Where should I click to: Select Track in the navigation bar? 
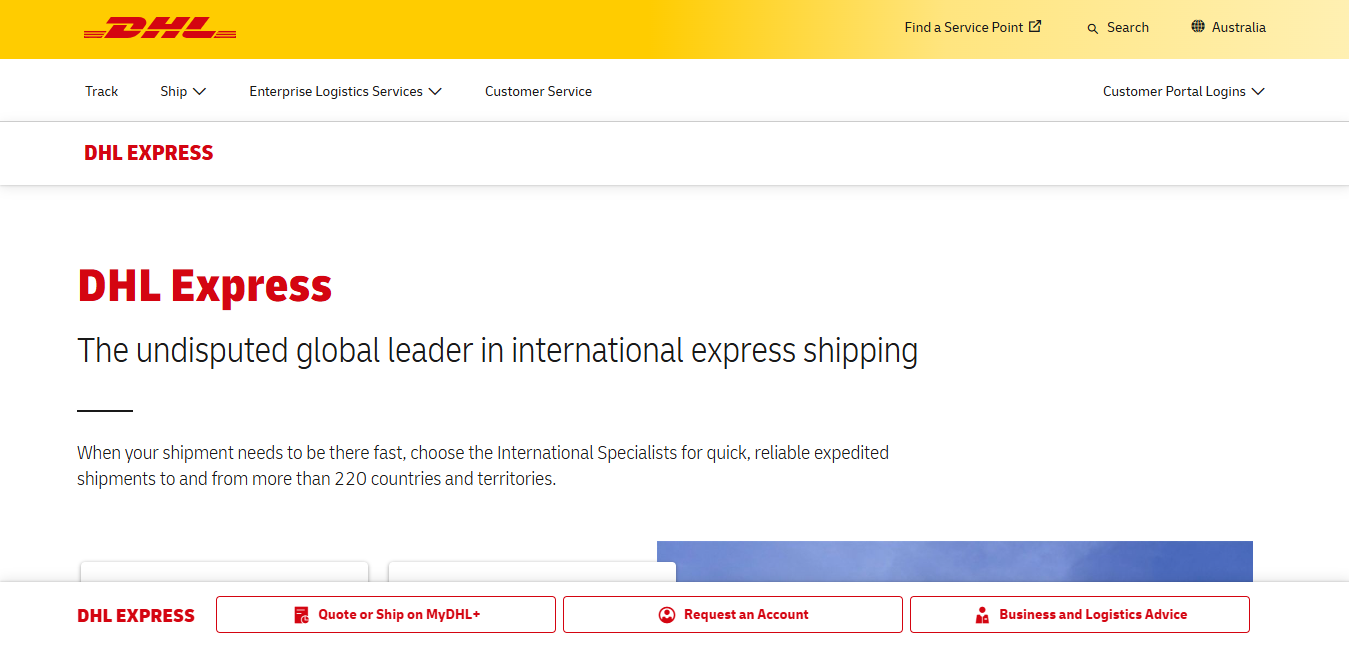(101, 91)
